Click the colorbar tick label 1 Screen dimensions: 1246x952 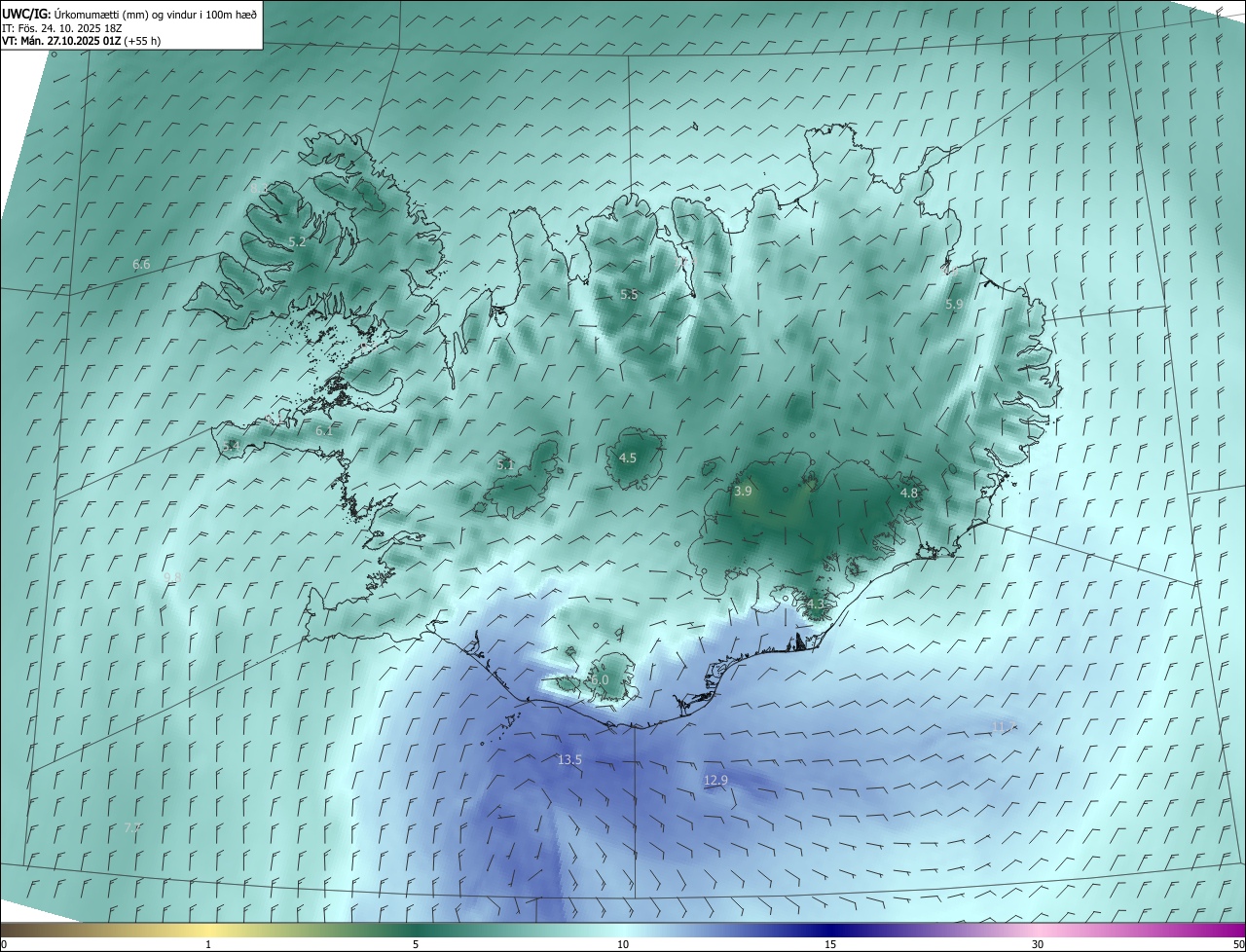[x=208, y=944]
